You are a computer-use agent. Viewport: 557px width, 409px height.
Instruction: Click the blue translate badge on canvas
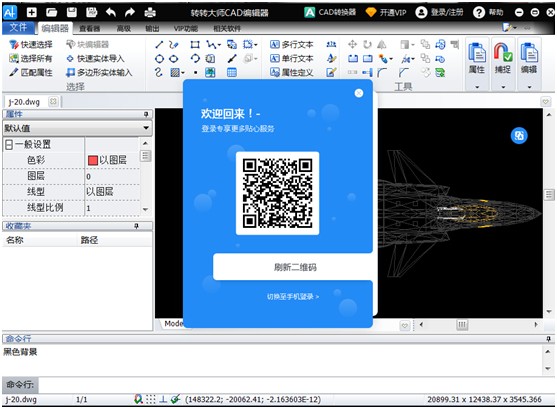click(519, 135)
